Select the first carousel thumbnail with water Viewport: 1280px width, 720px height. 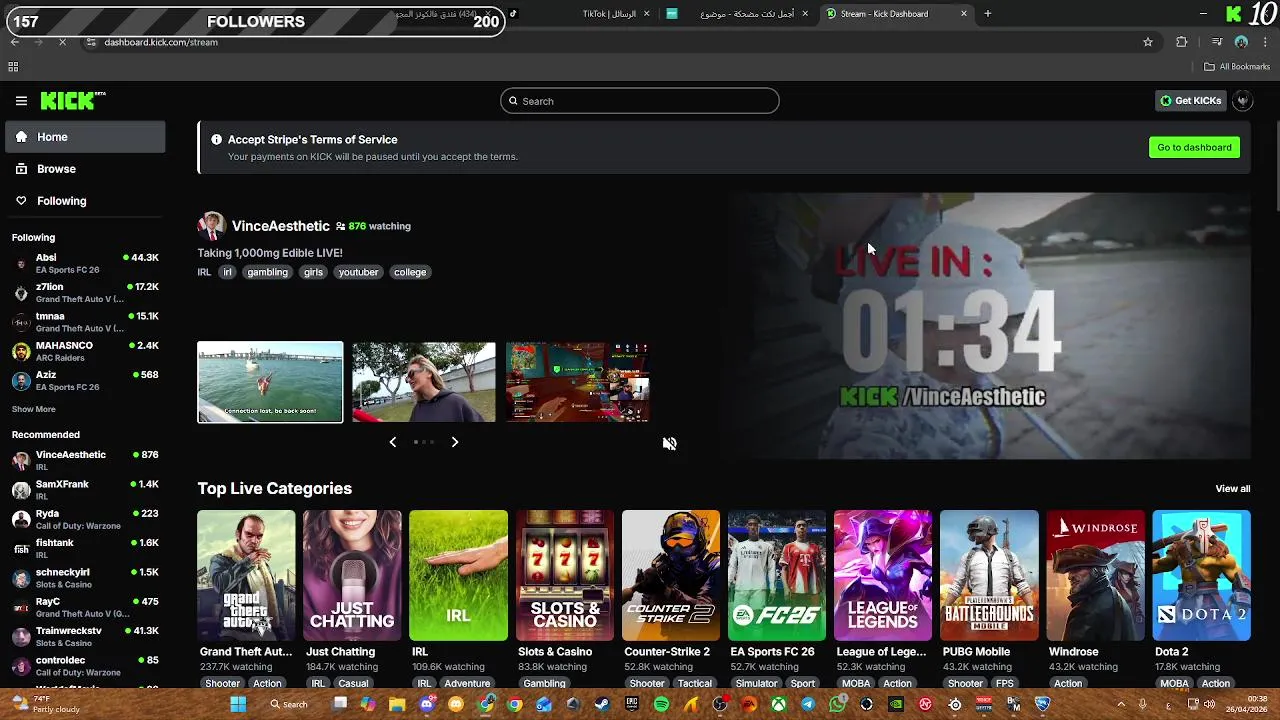[x=270, y=382]
